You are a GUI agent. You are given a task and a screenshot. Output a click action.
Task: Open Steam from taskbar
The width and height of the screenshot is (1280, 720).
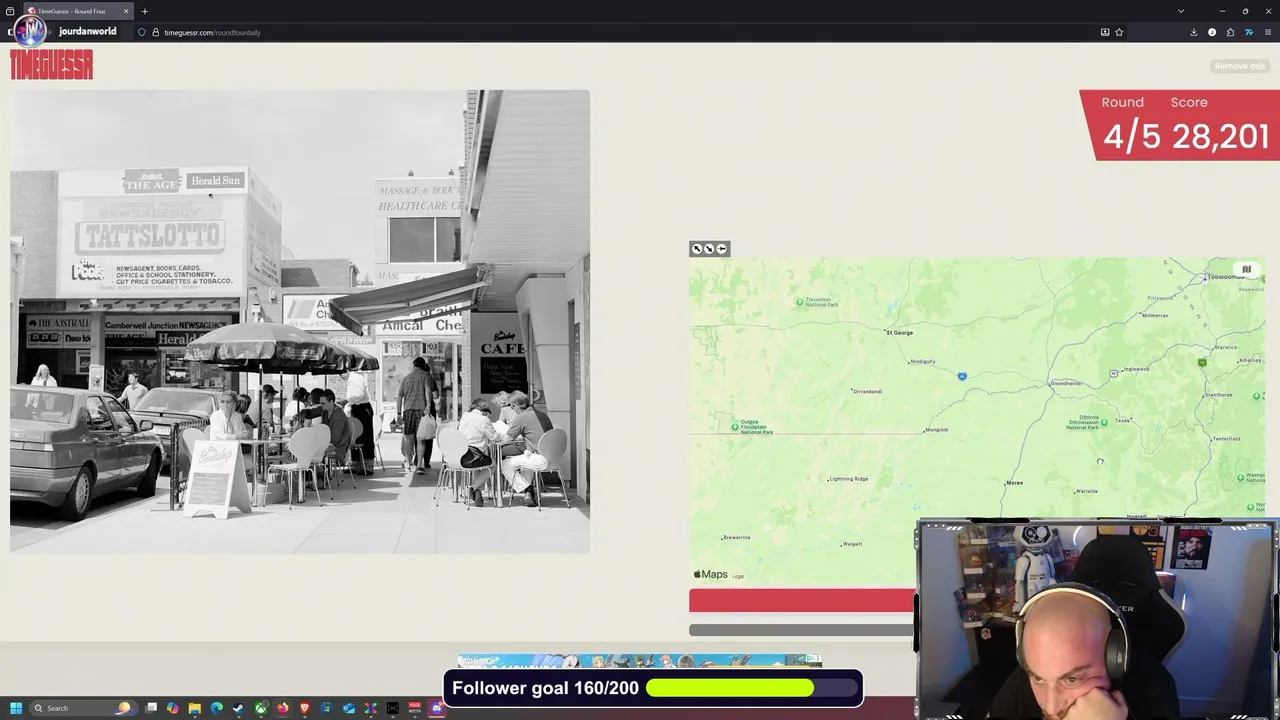tap(238, 708)
